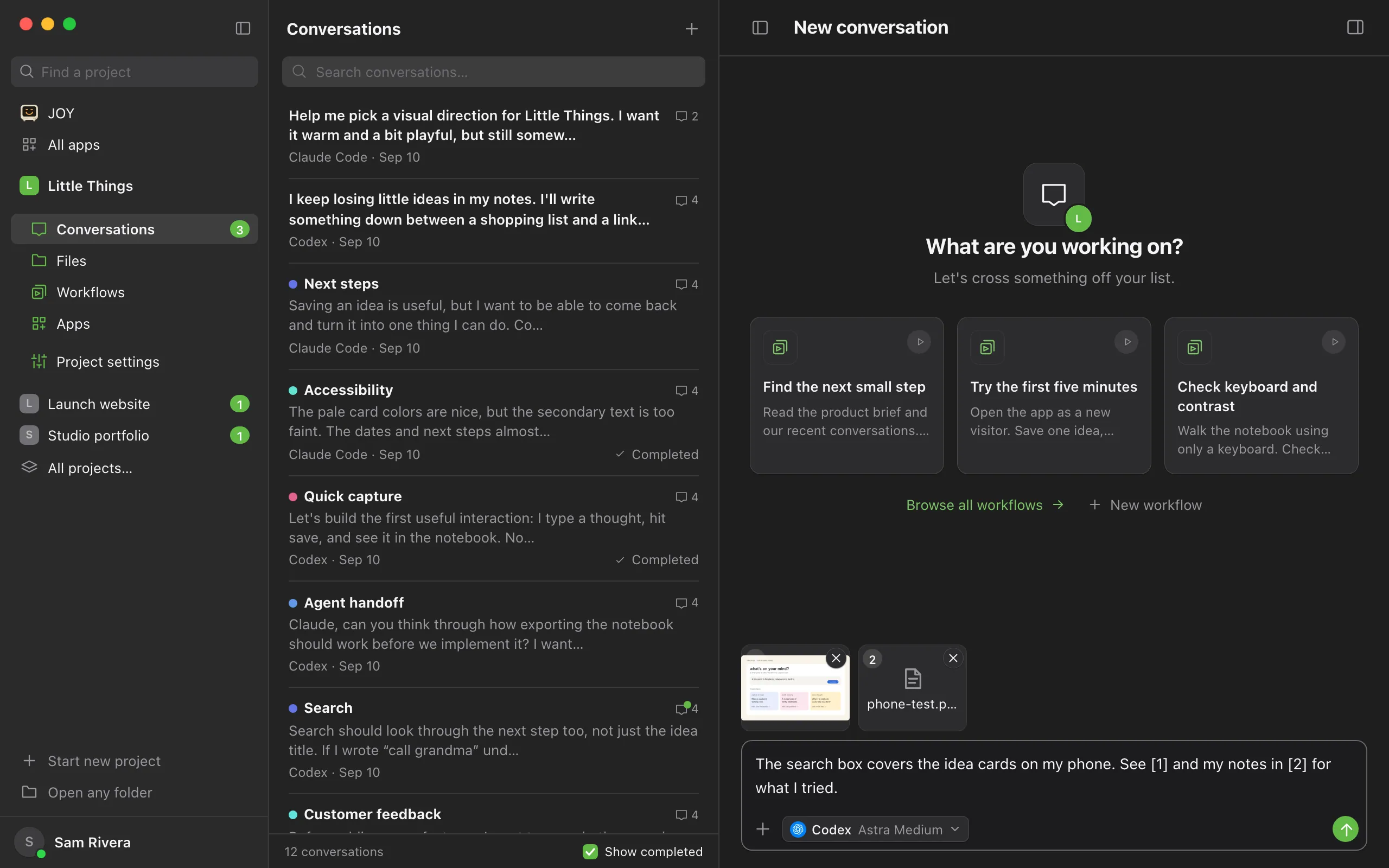
Task: Create new conversation with plus icon
Action: [x=692, y=29]
